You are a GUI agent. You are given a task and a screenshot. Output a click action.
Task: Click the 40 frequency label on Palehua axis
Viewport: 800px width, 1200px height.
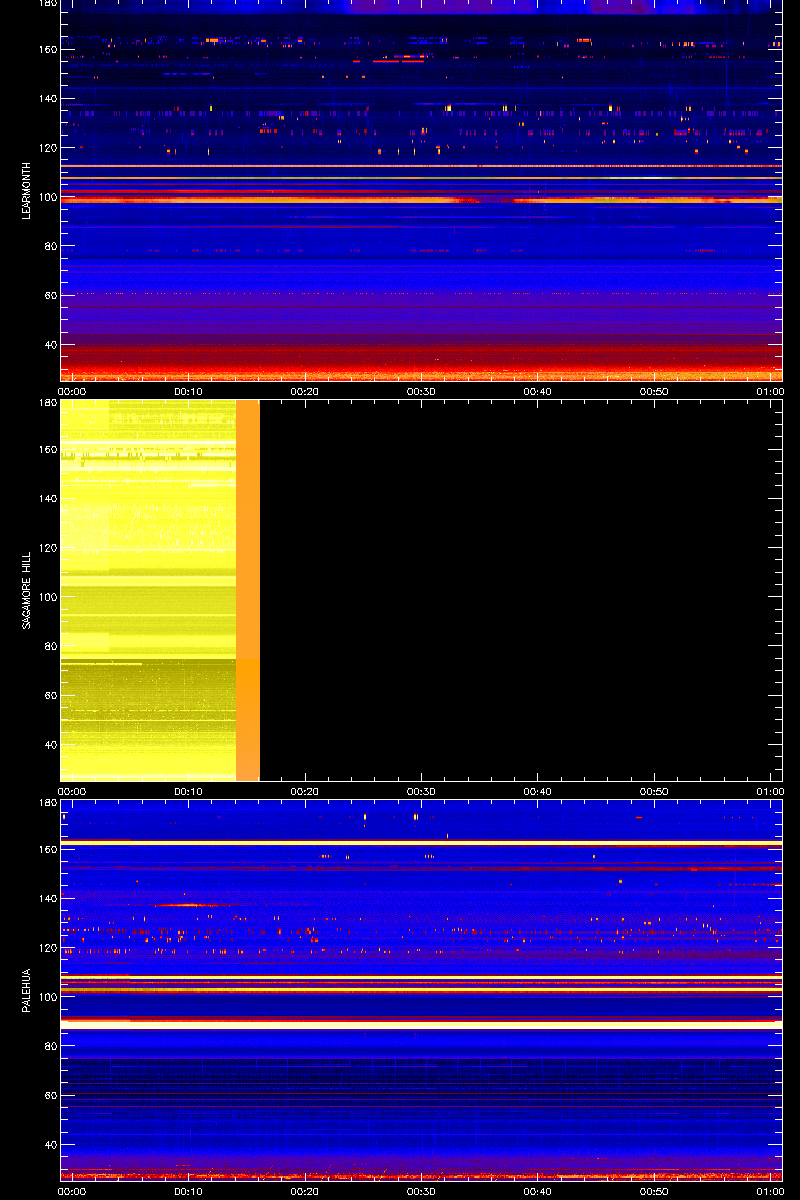[x=49, y=1145]
